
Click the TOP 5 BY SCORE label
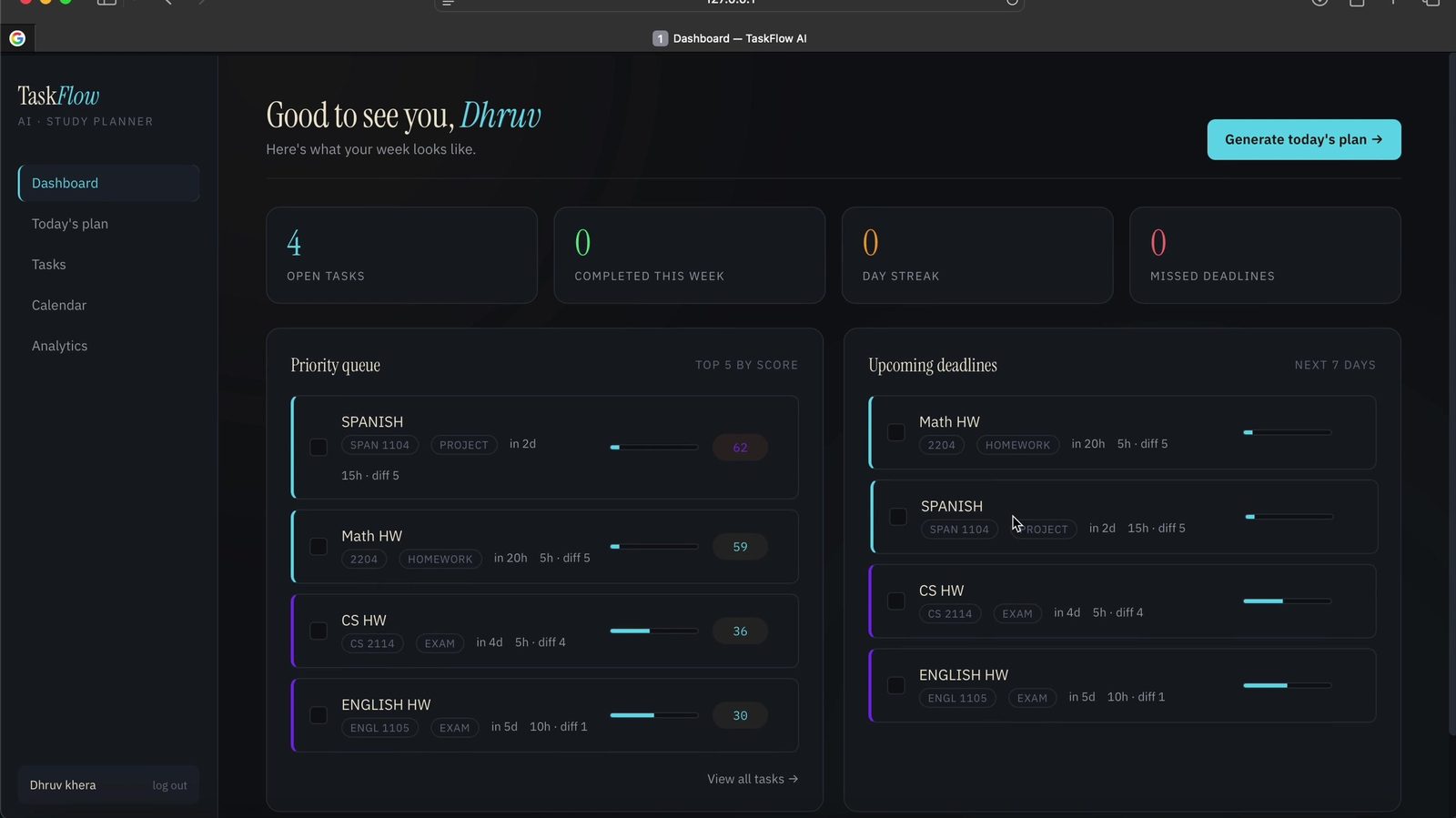click(x=746, y=365)
